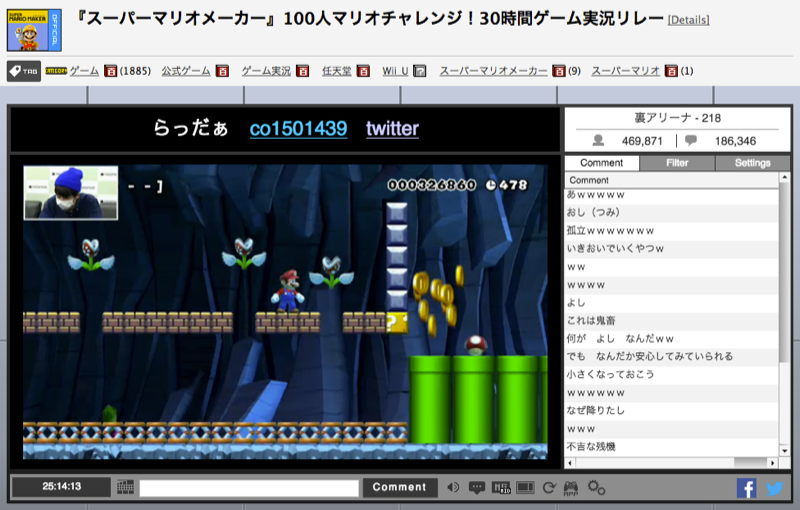Open player settings gears icon

[596, 488]
